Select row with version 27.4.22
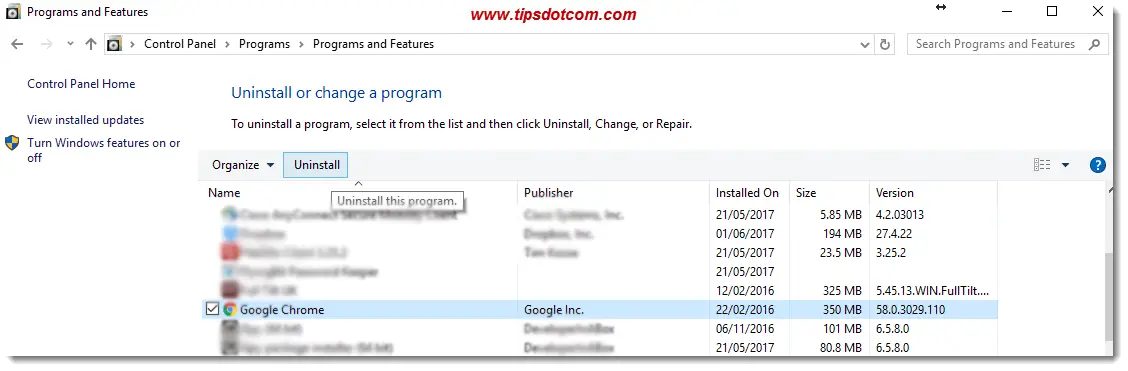This screenshot has width=1128, height=371. click(x=601, y=234)
